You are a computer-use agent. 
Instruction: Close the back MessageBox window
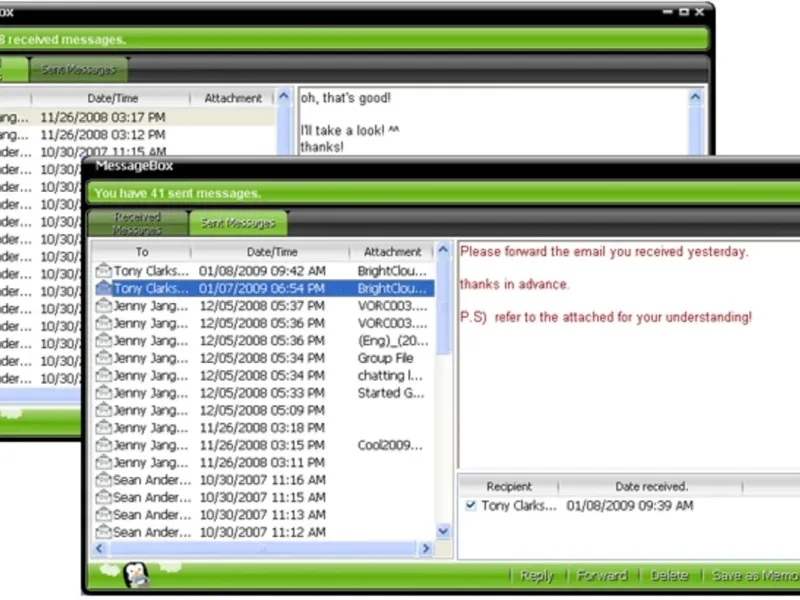pos(699,12)
